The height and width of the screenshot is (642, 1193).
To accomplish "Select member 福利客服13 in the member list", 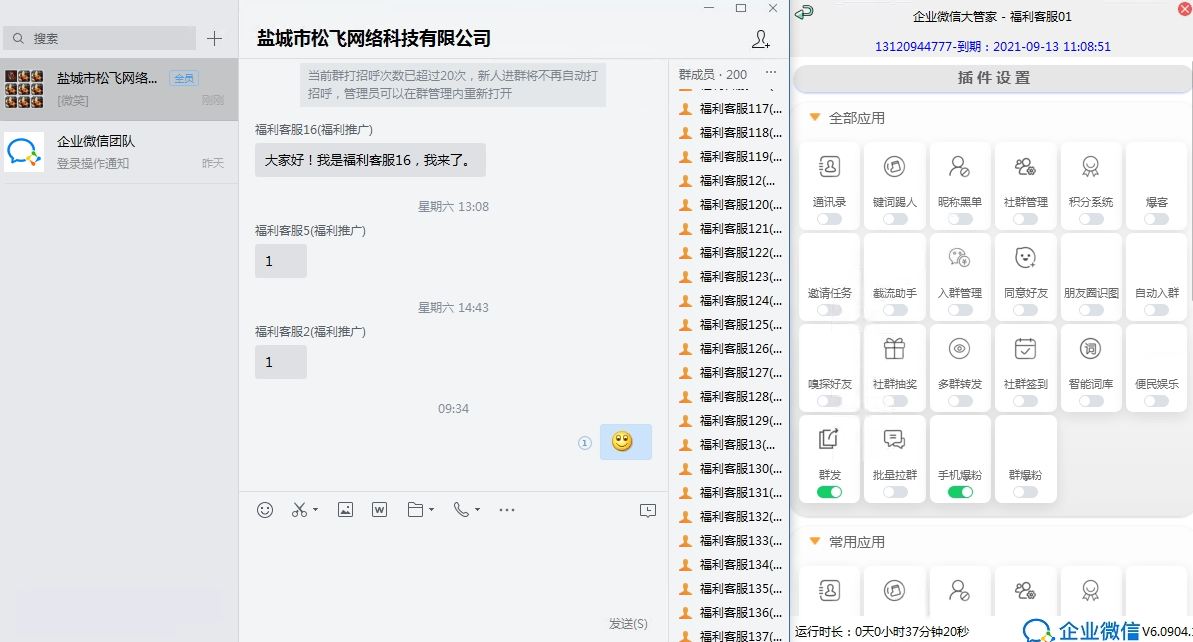I will [730, 444].
